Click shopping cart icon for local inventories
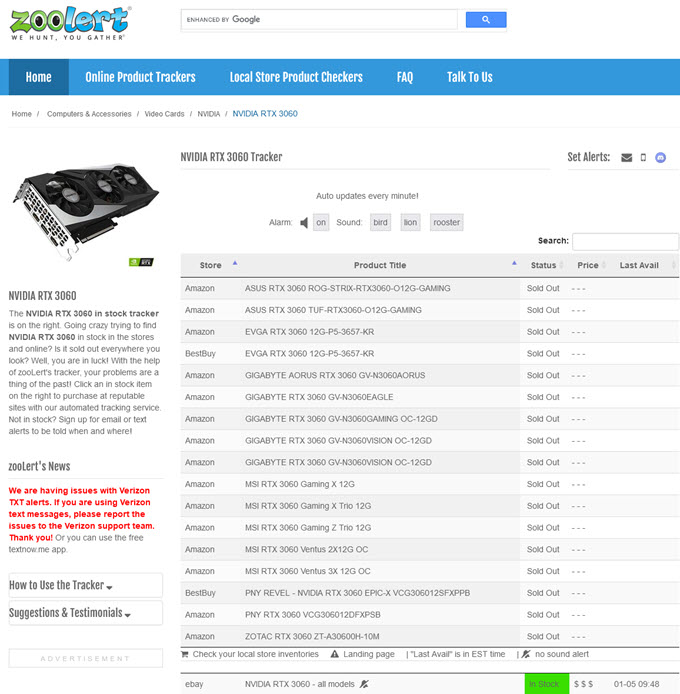680x694 pixels. (x=185, y=654)
